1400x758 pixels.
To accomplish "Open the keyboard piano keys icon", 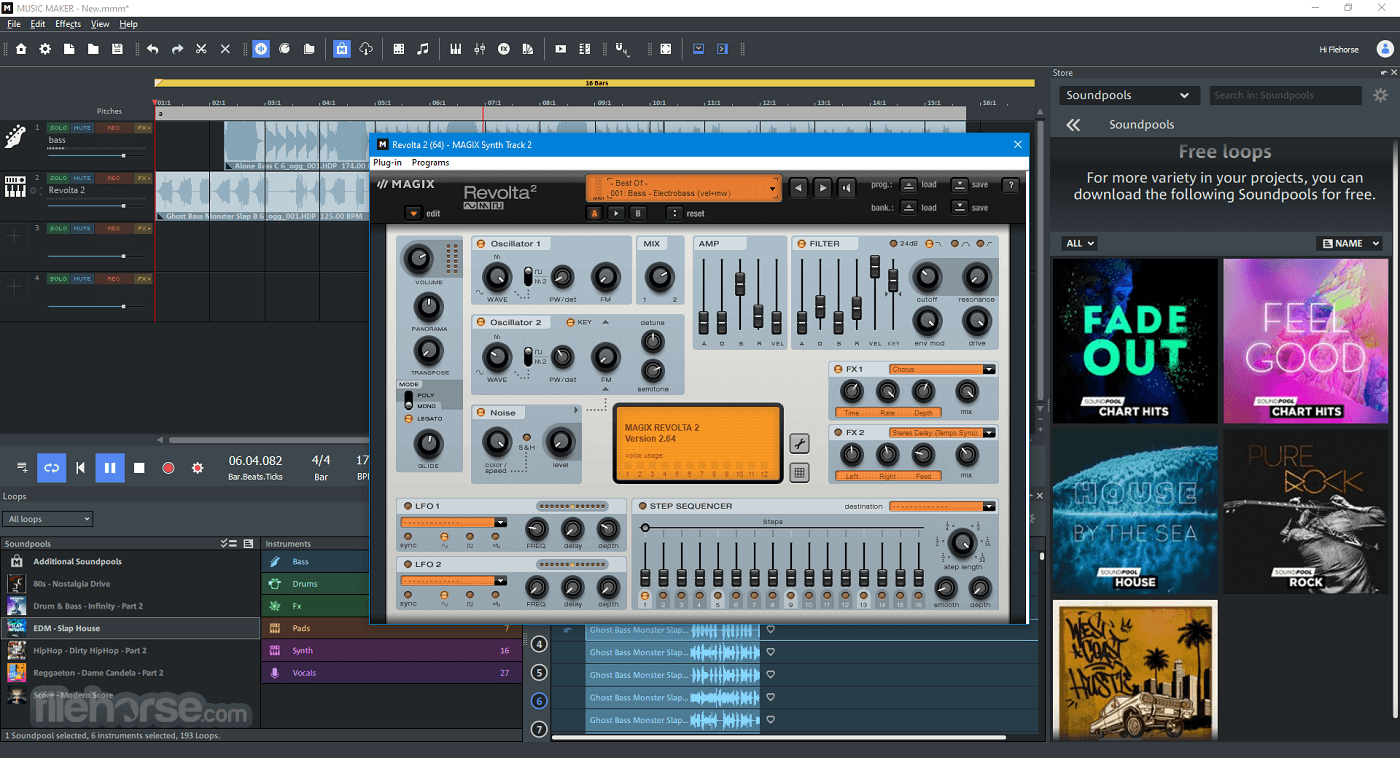I will tap(456, 49).
